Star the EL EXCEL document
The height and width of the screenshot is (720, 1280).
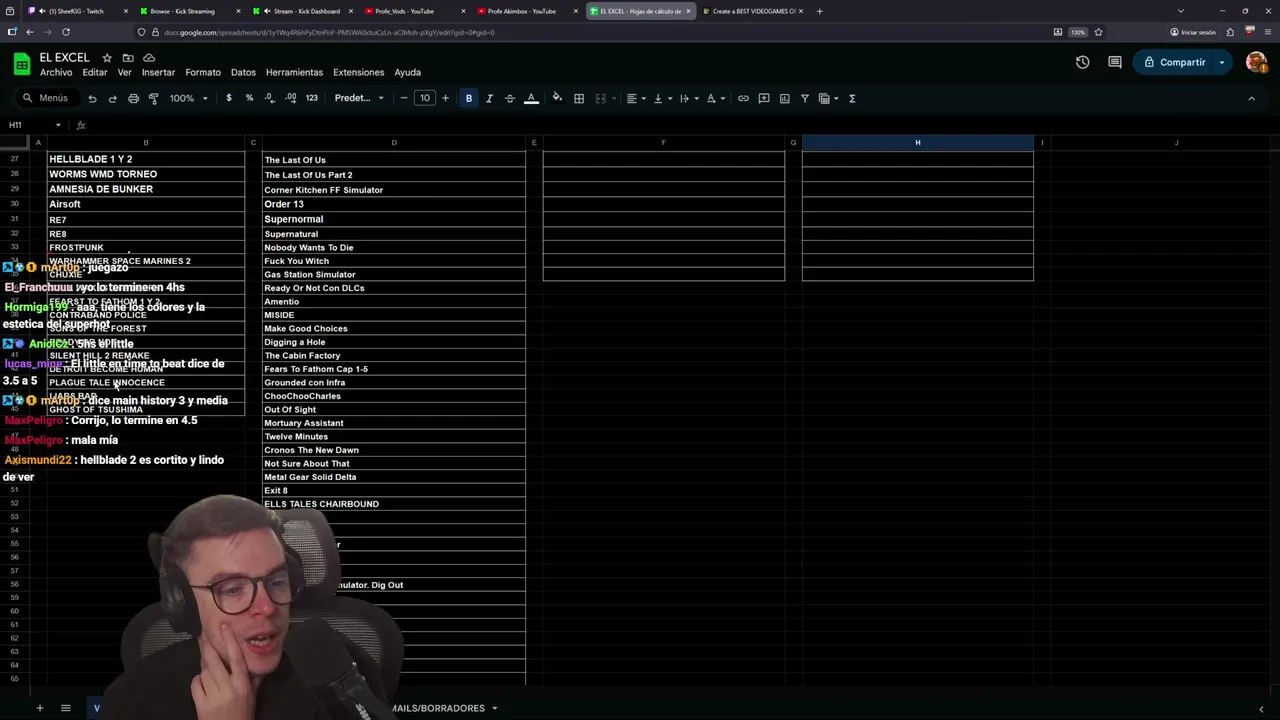coord(107,58)
